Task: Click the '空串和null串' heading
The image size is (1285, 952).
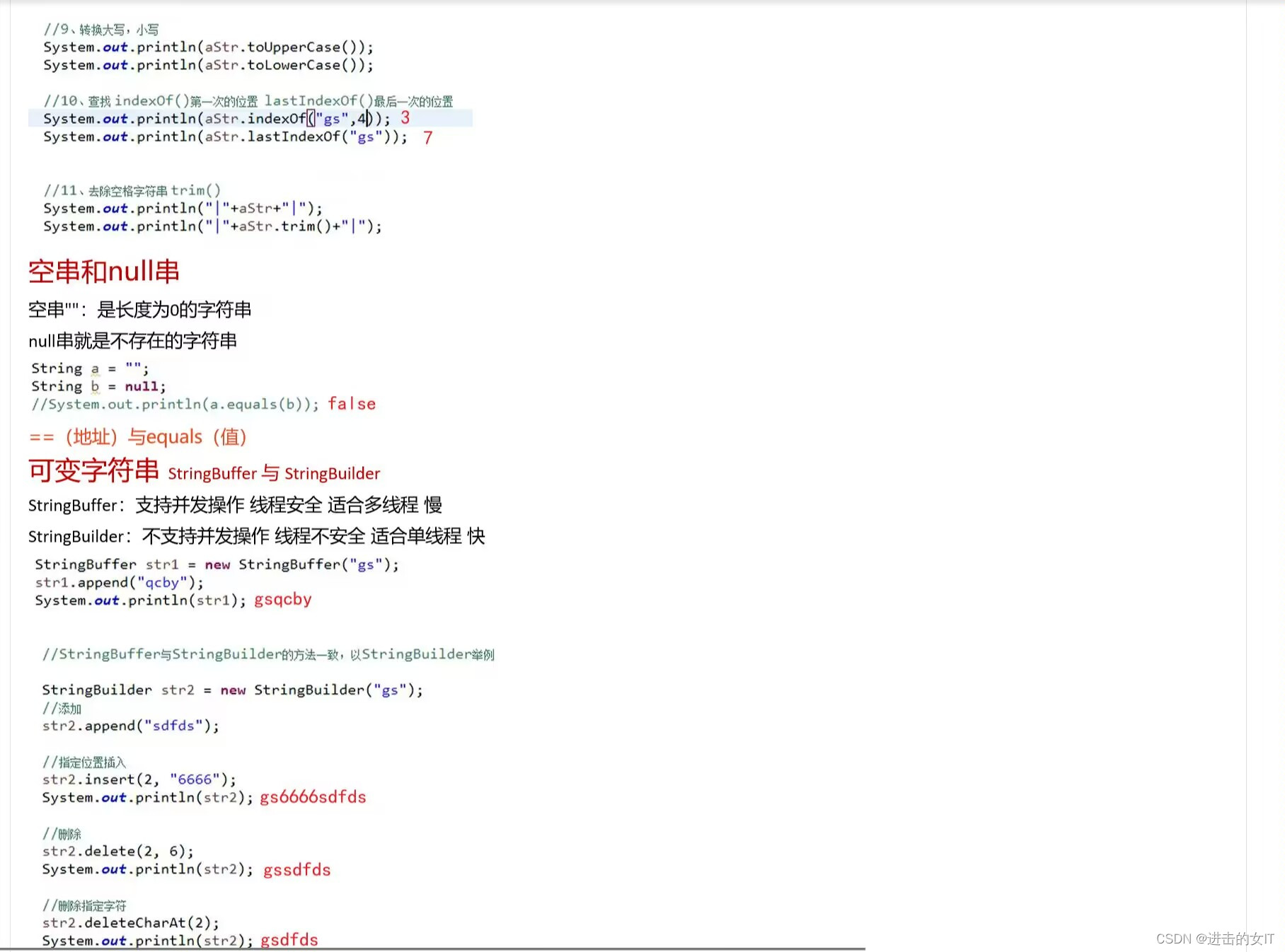Action: 104,272
